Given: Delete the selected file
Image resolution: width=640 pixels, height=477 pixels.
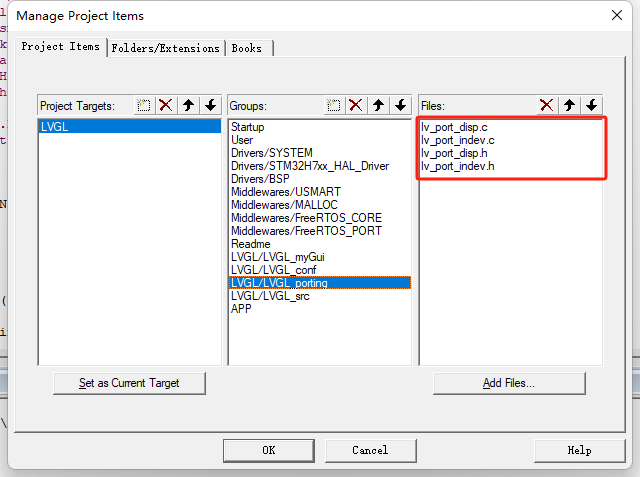Looking at the screenshot, I should point(547,106).
